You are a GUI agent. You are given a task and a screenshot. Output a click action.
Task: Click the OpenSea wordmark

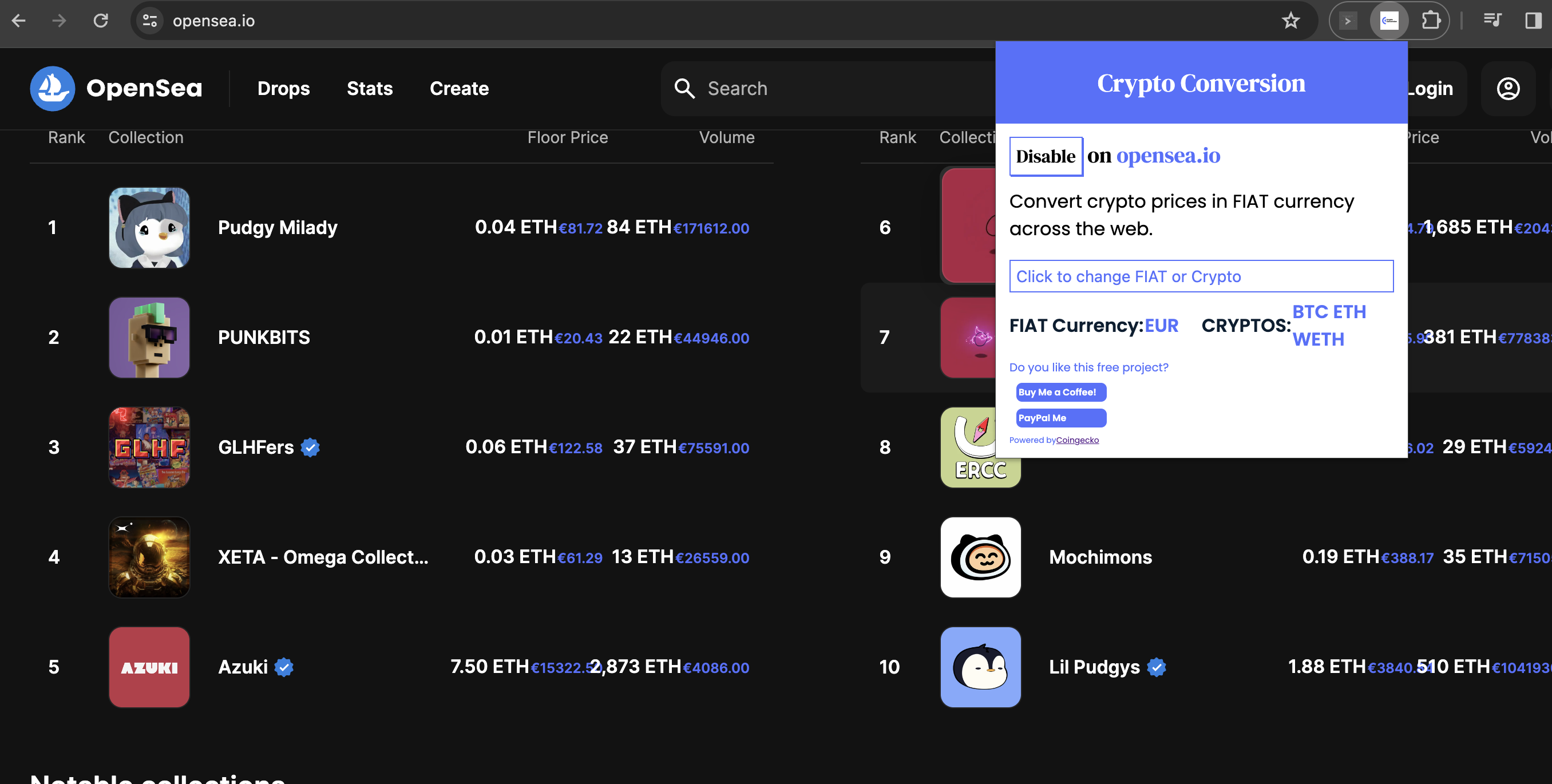[144, 88]
